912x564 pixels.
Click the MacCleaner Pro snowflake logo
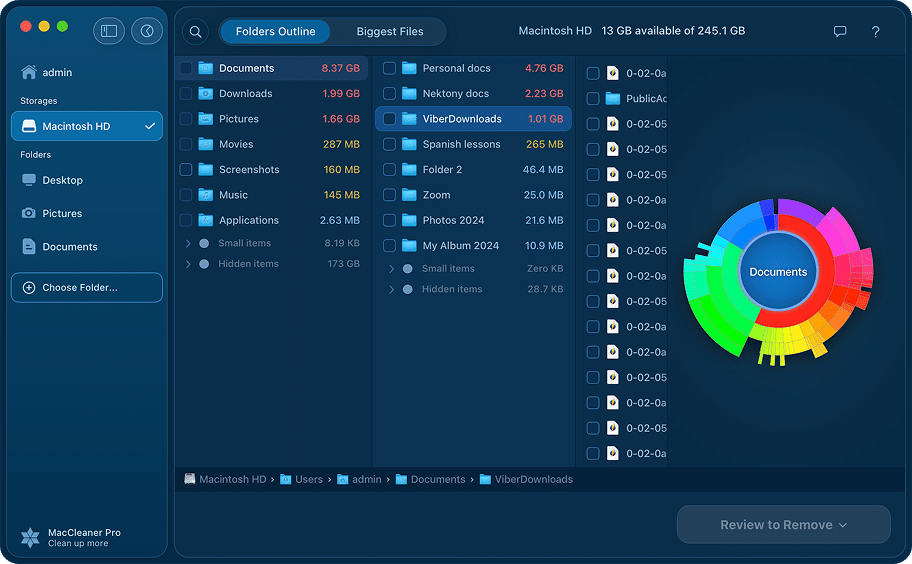coord(31,538)
